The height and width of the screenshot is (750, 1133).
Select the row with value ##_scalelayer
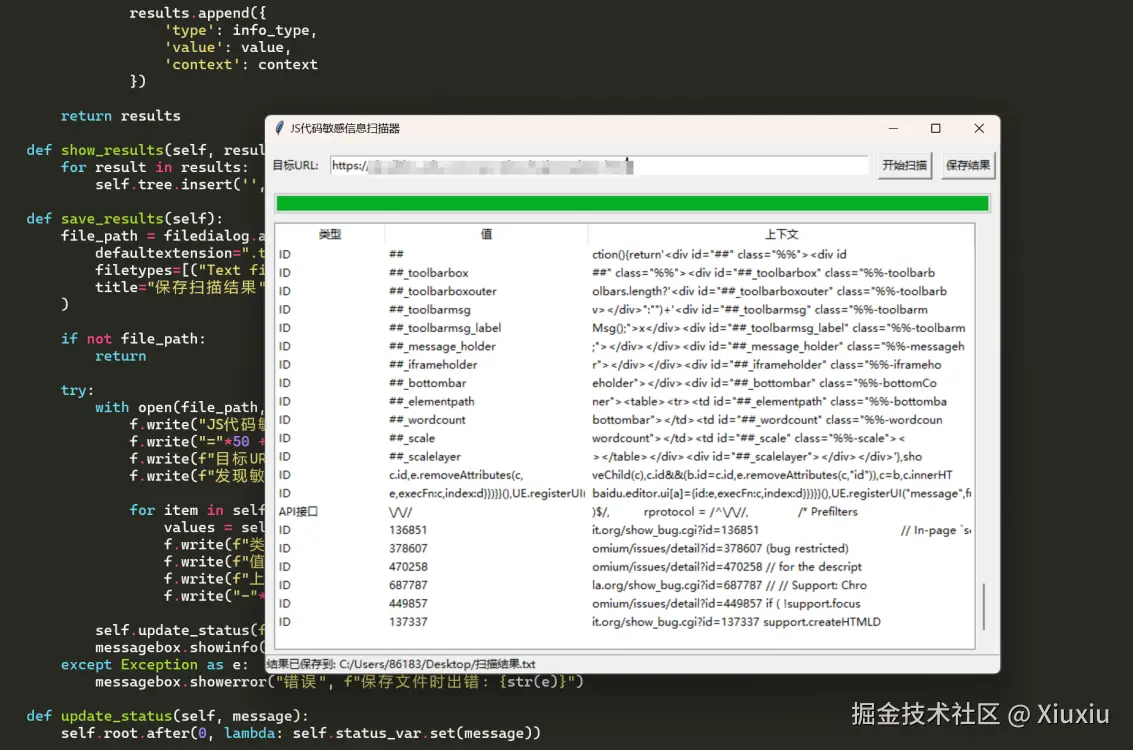pyautogui.click(x=625, y=457)
